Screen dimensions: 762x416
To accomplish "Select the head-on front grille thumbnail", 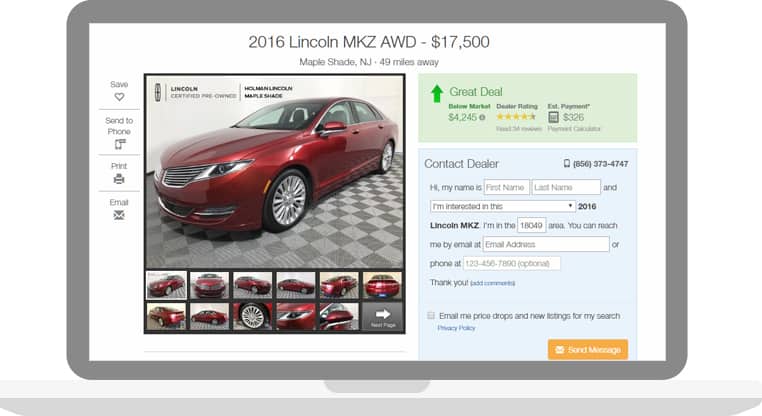I will click(x=209, y=285).
